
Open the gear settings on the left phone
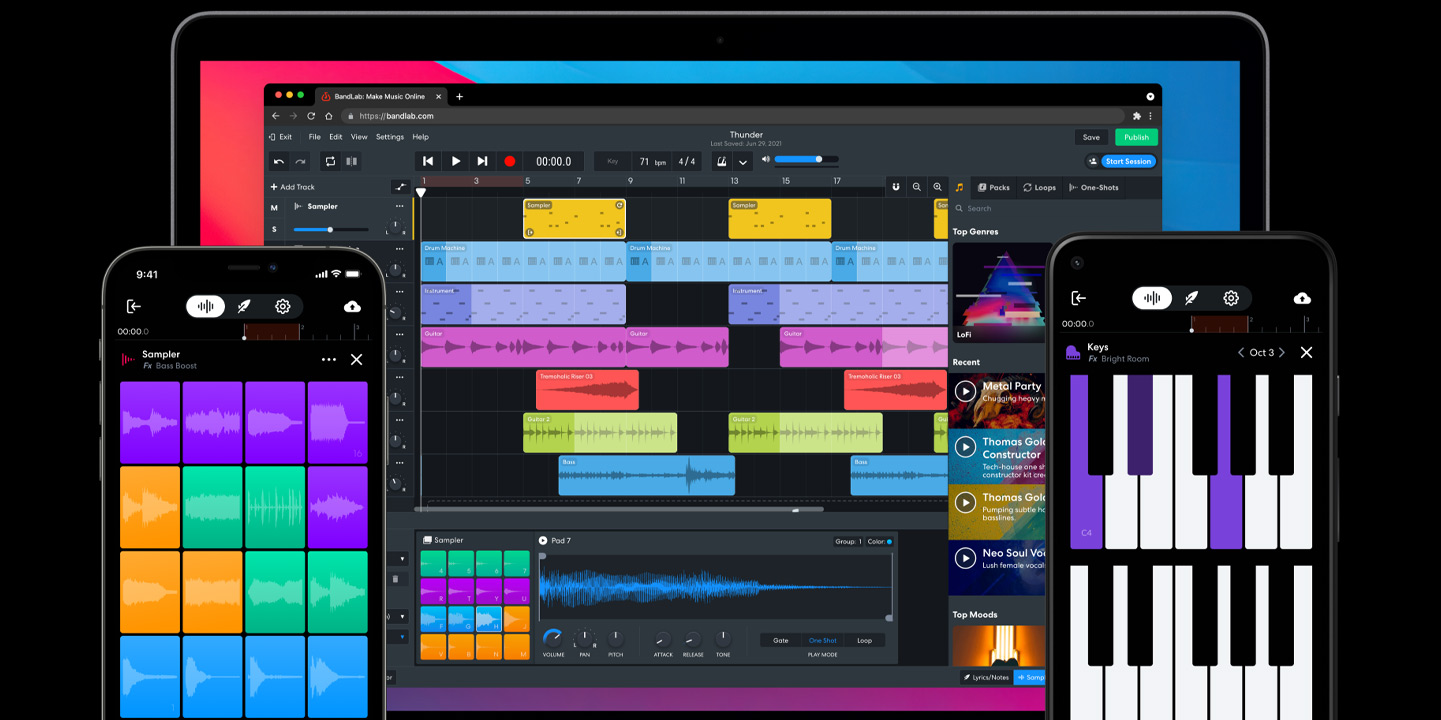[x=283, y=307]
